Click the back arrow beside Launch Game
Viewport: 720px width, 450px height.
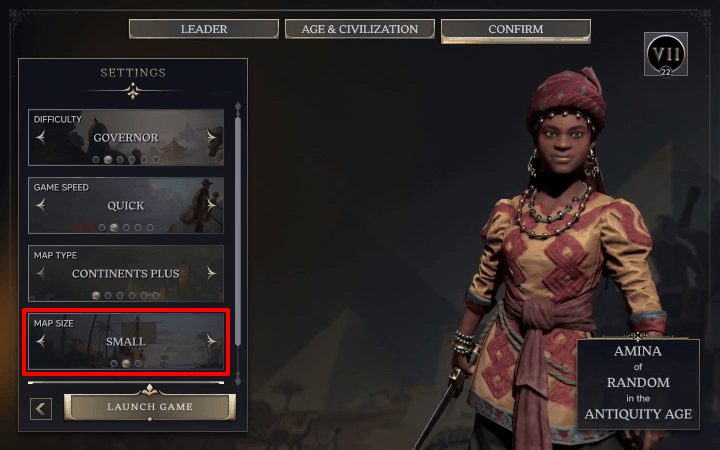[x=41, y=408]
